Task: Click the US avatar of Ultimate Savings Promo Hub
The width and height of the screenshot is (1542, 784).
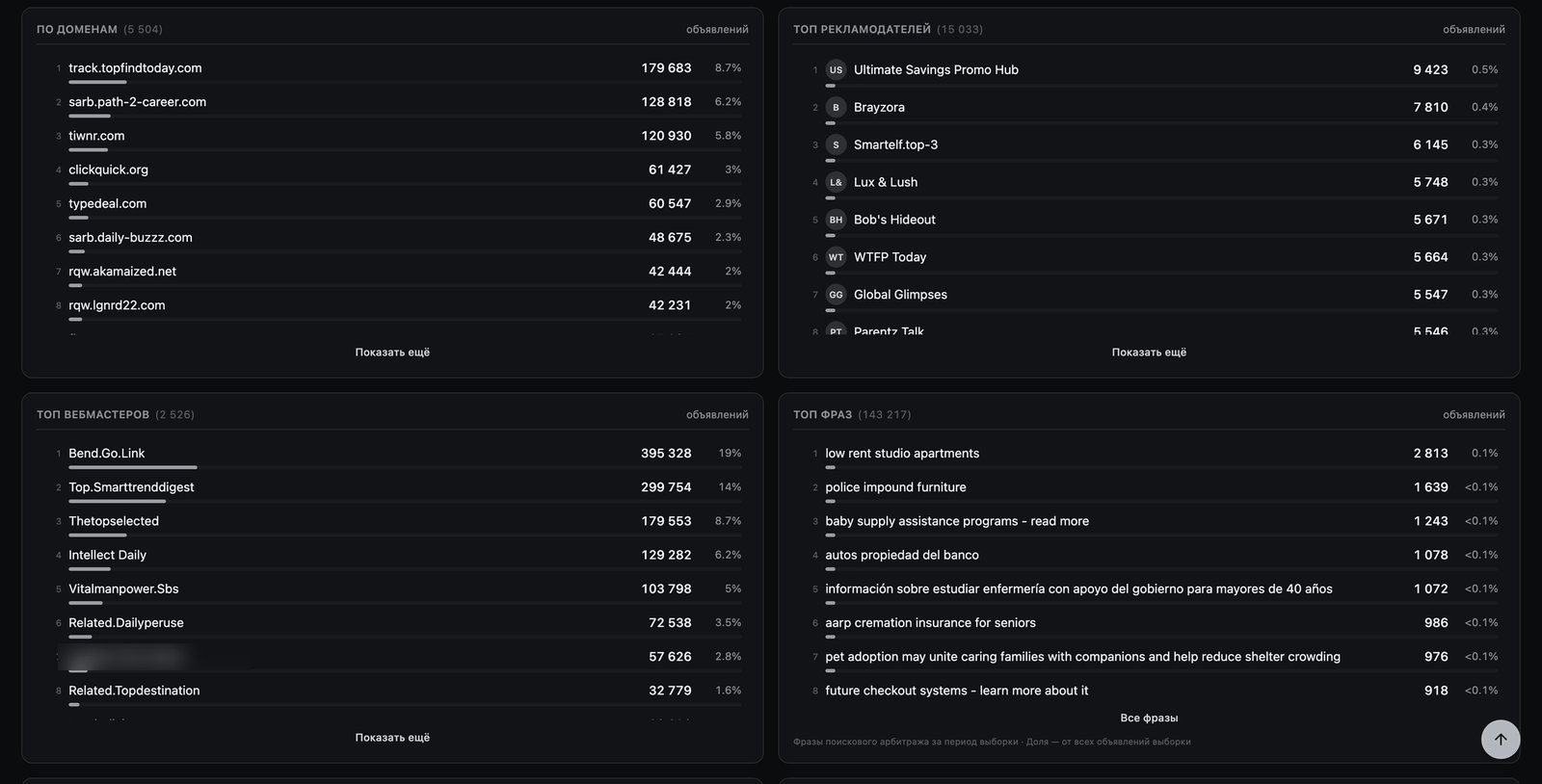Action: tap(836, 69)
